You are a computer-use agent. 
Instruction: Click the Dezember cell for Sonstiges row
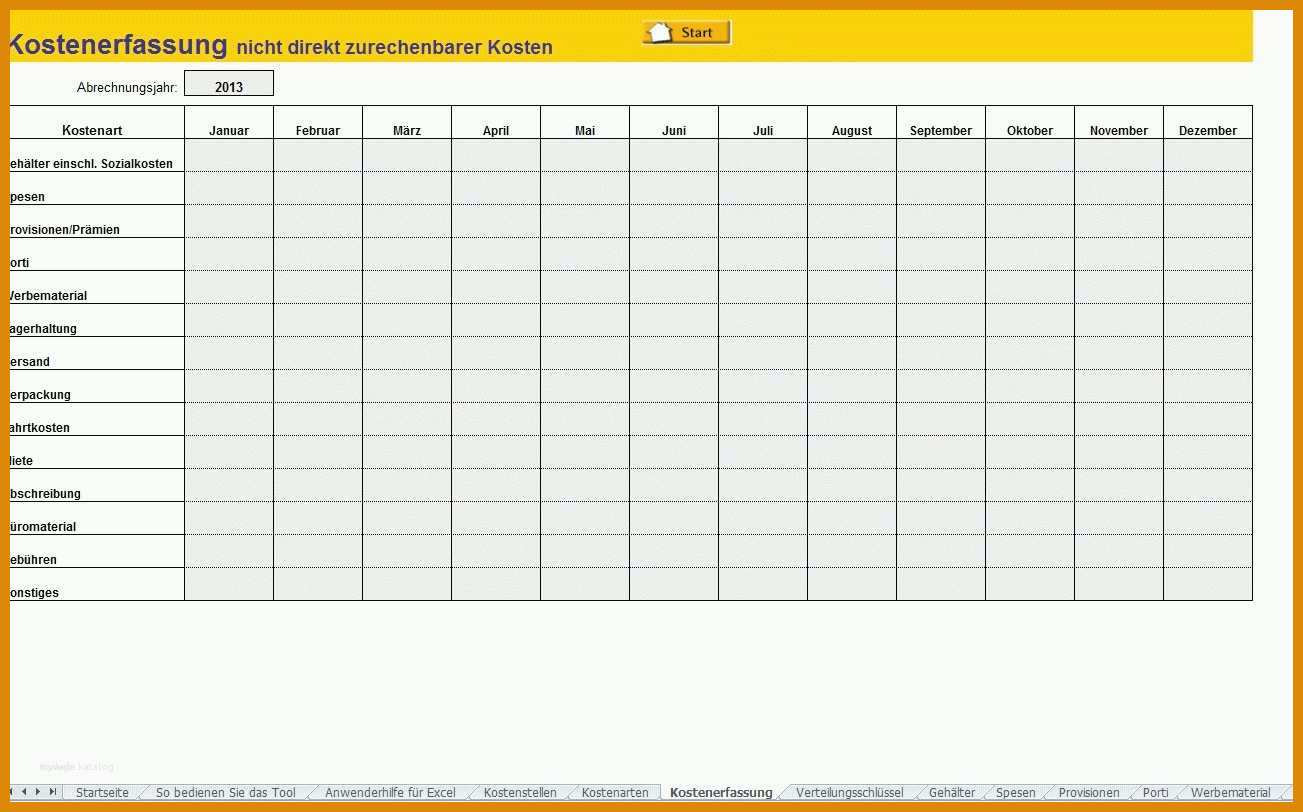[x=1208, y=584]
